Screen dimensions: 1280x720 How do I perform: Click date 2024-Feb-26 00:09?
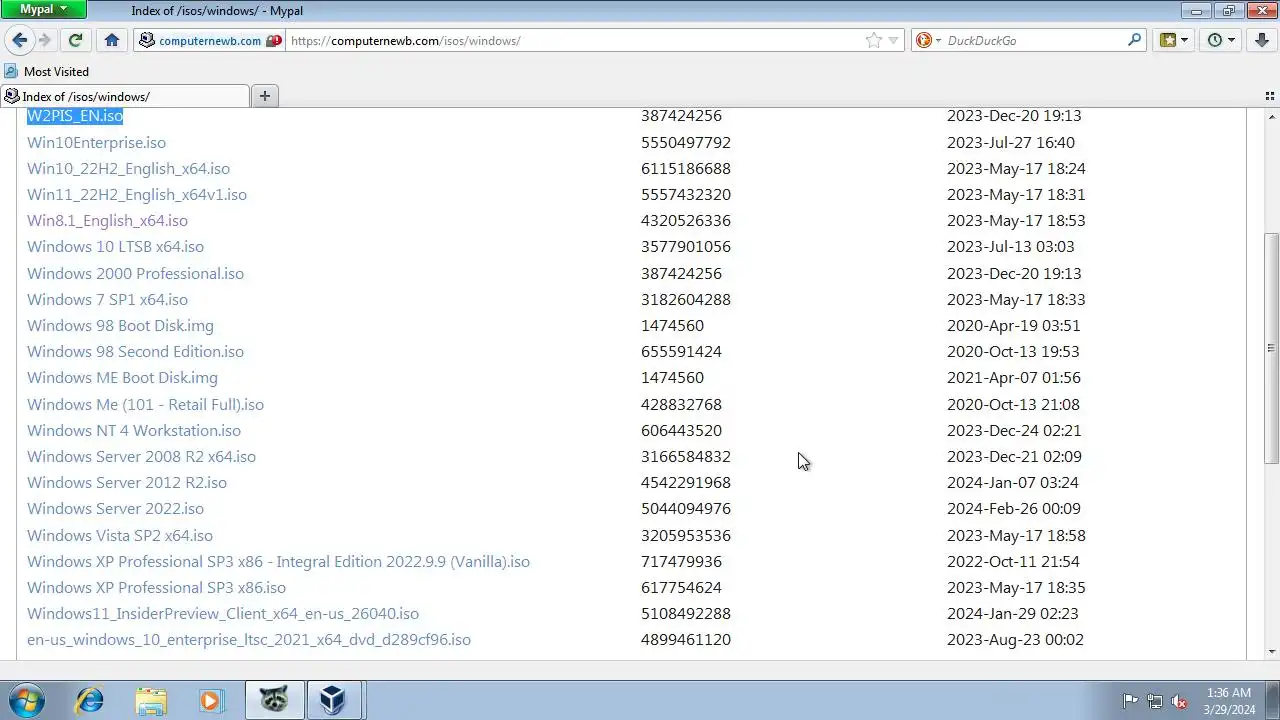point(1013,509)
